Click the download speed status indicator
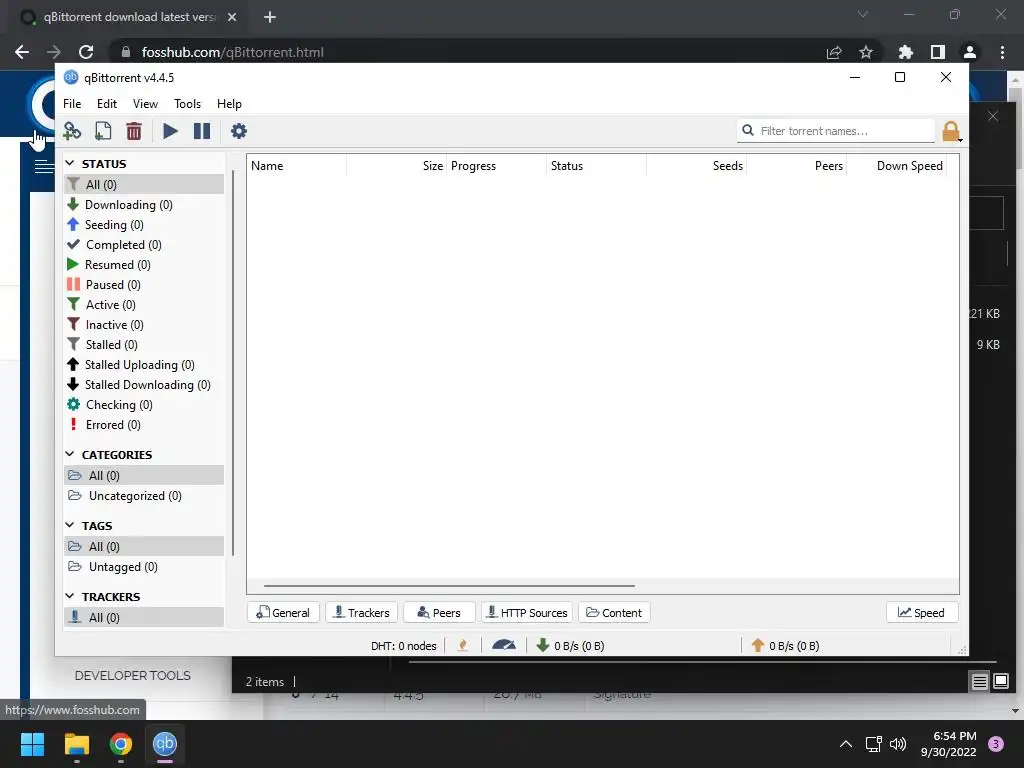 [570, 646]
